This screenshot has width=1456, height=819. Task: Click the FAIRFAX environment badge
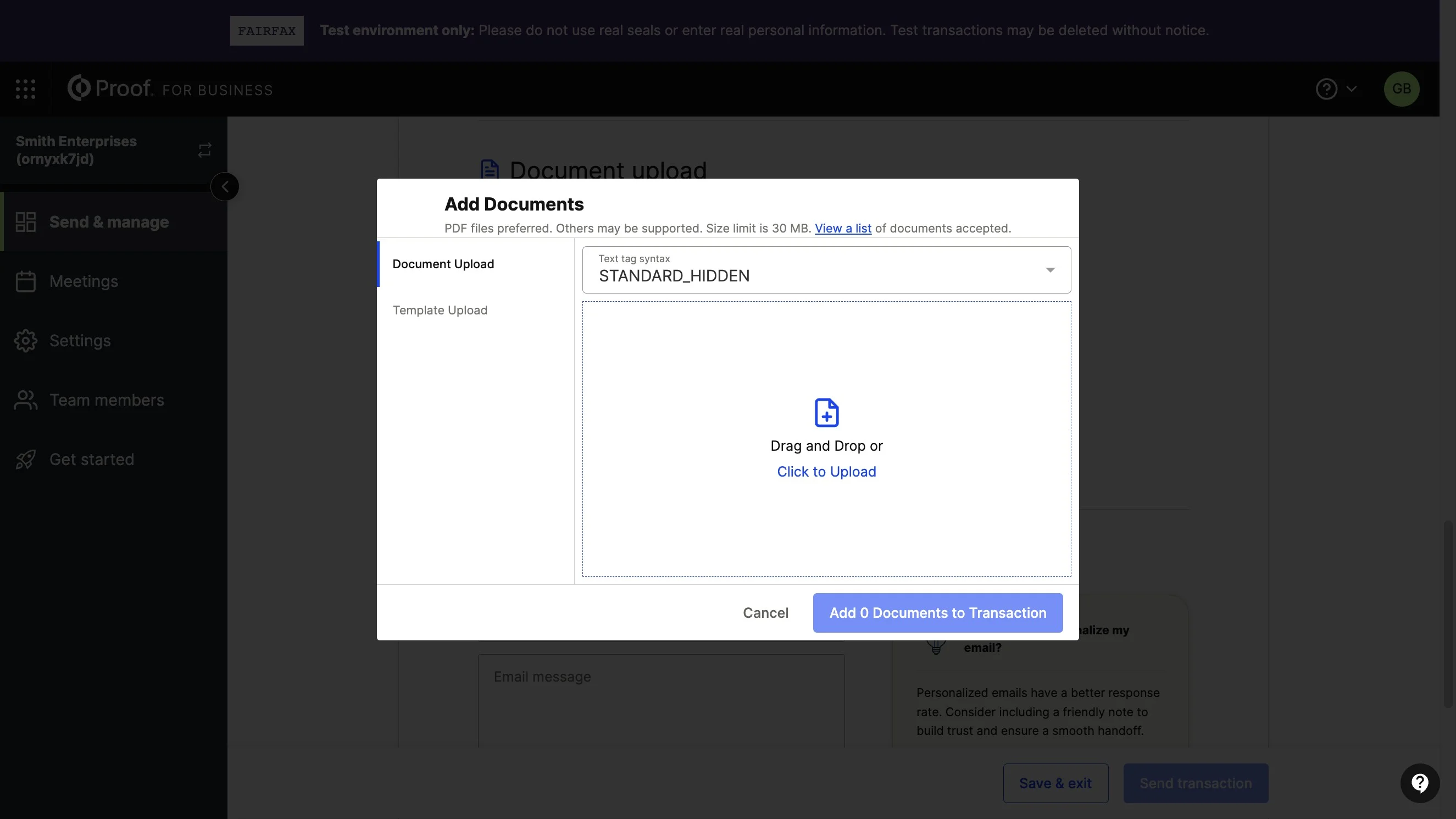tap(267, 31)
